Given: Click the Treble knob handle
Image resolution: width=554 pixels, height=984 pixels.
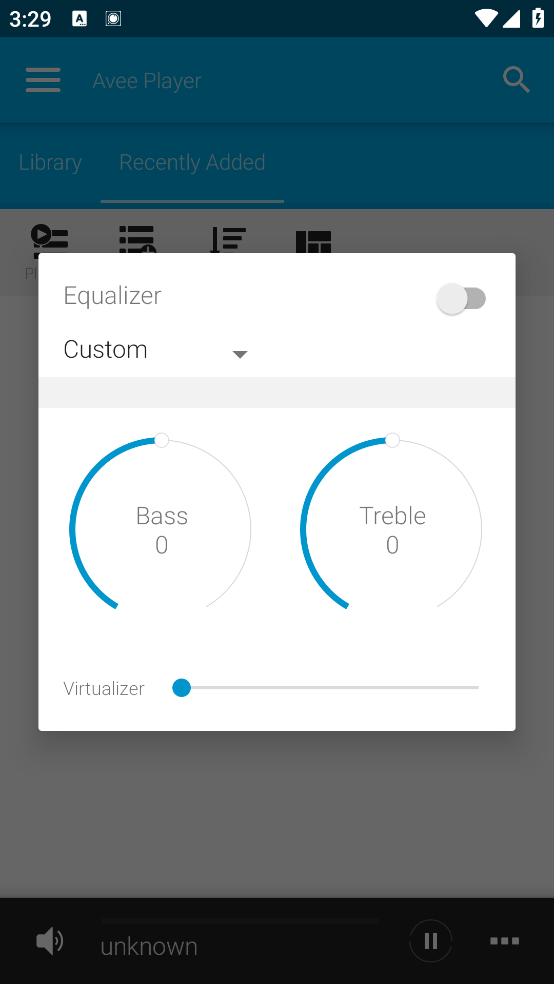Looking at the screenshot, I should point(392,440).
